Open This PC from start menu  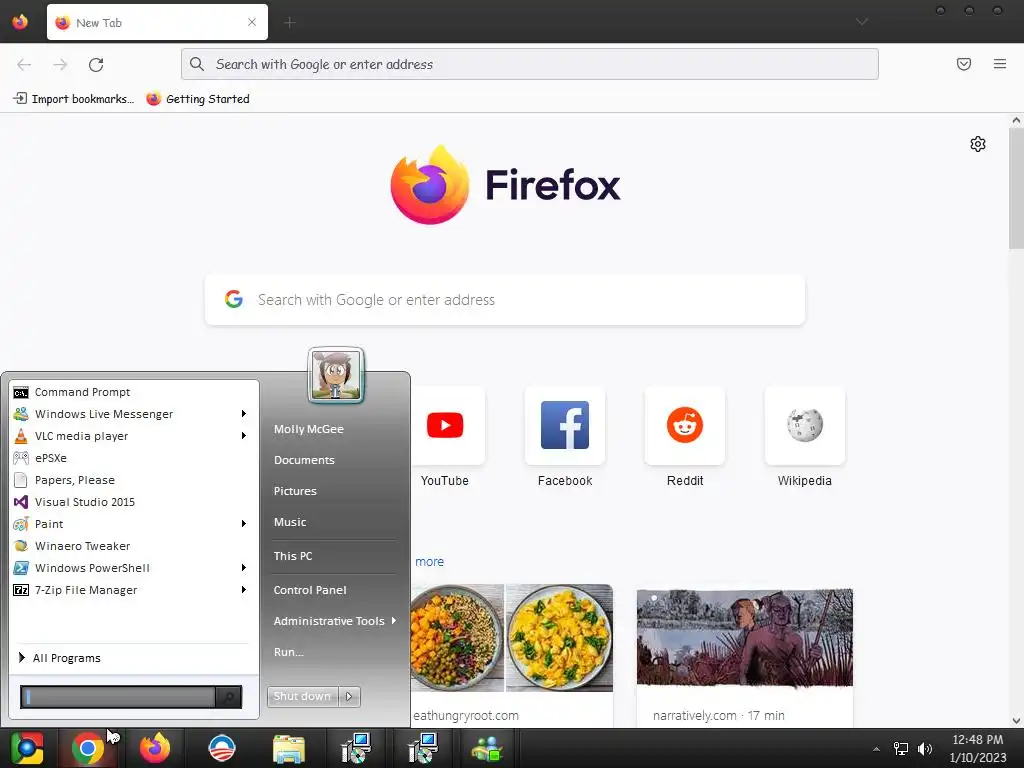coord(293,556)
